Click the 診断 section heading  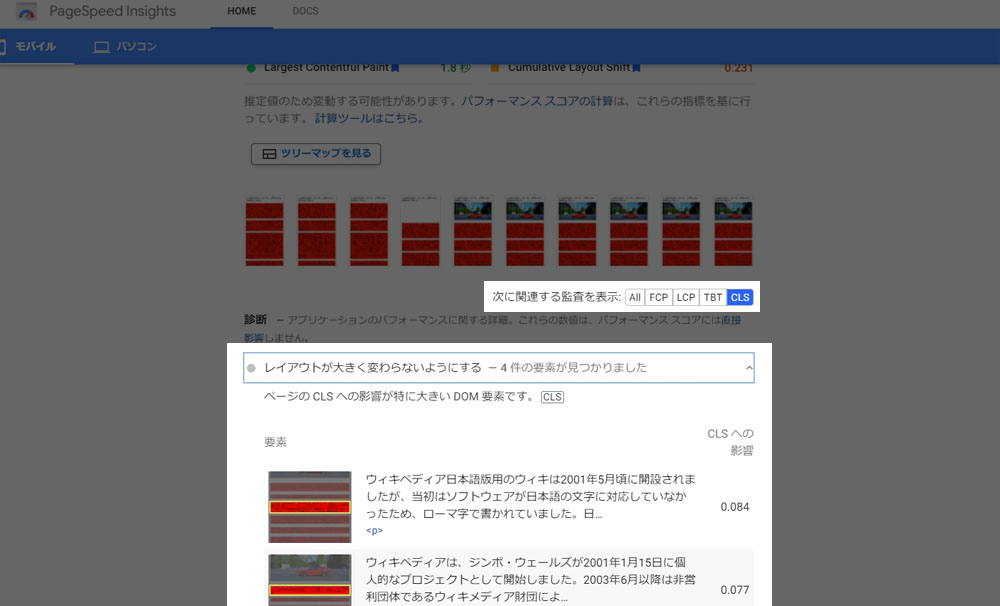click(255, 320)
